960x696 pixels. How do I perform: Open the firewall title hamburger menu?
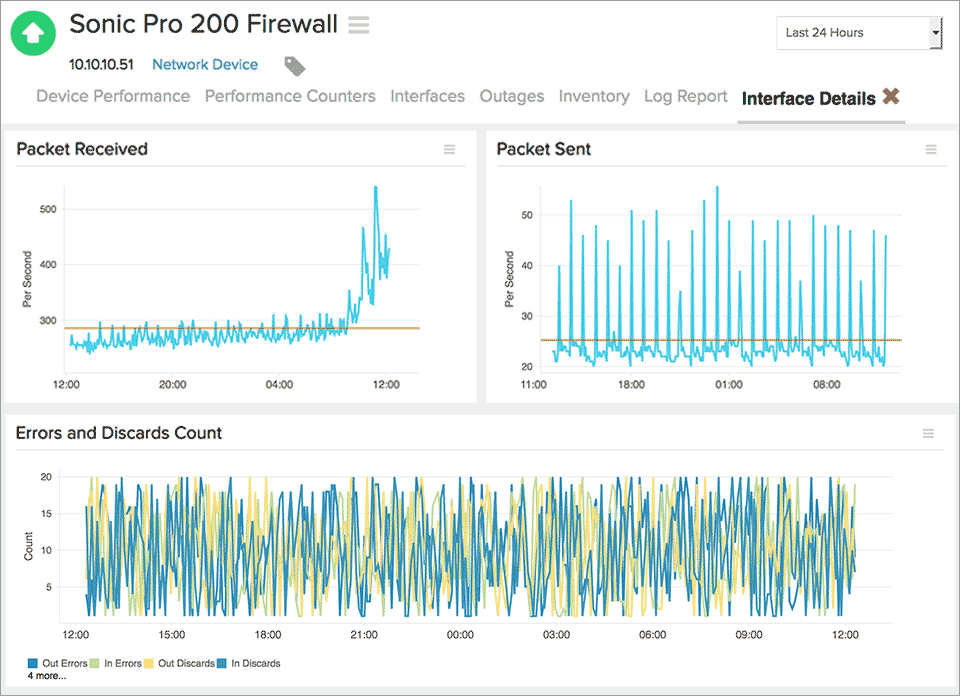click(358, 25)
